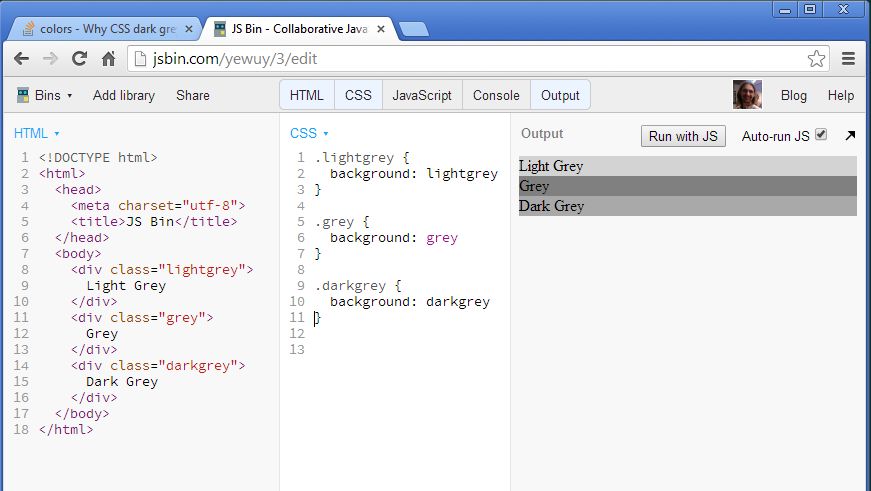871x491 pixels.
Task: Select the JS Bin browser tab
Action: coord(300,29)
